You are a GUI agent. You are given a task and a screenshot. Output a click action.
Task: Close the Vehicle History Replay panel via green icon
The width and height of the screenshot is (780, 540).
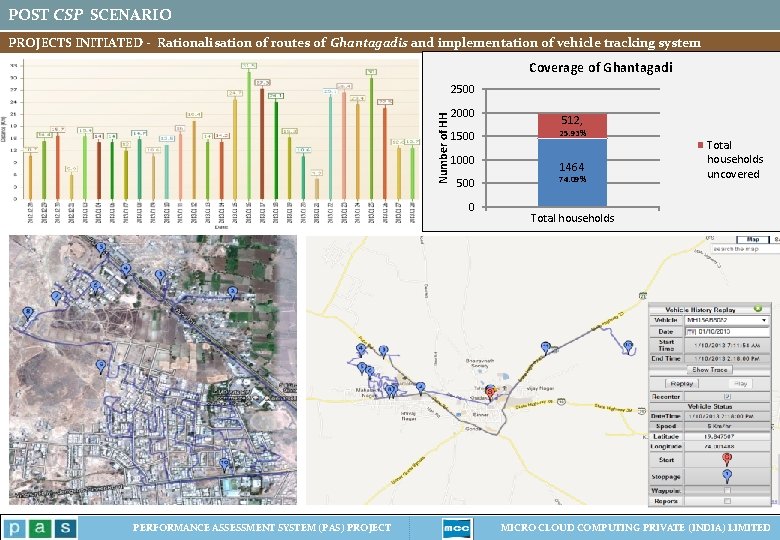click(x=758, y=309)
